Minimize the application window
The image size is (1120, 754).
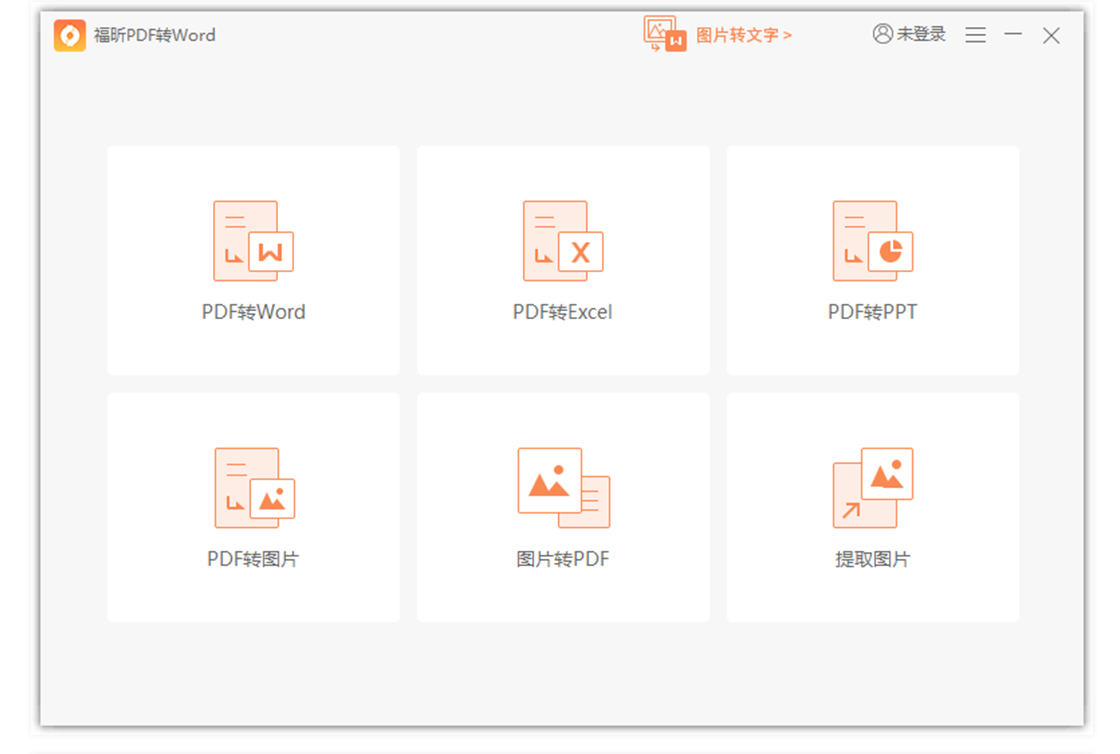click(1013, 35)
